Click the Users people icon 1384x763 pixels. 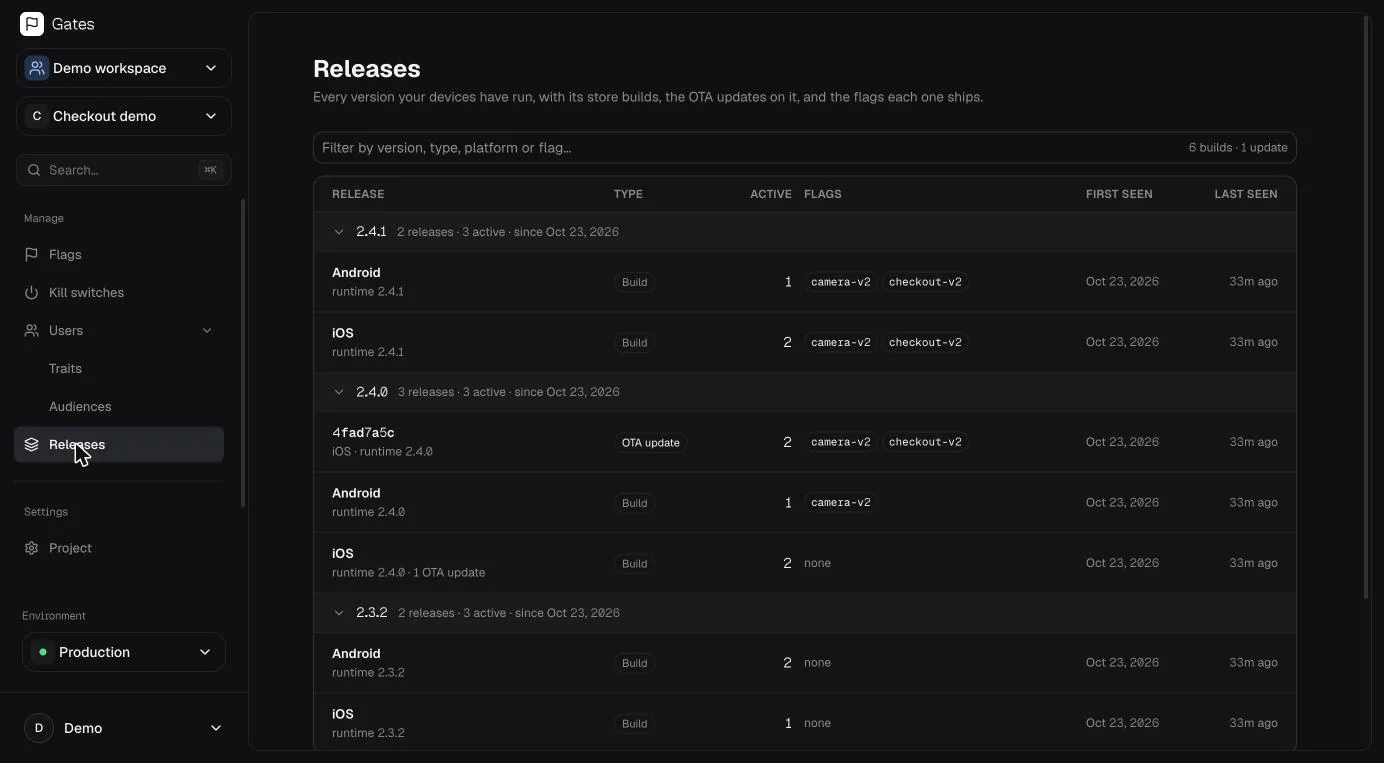coord(32,331)
